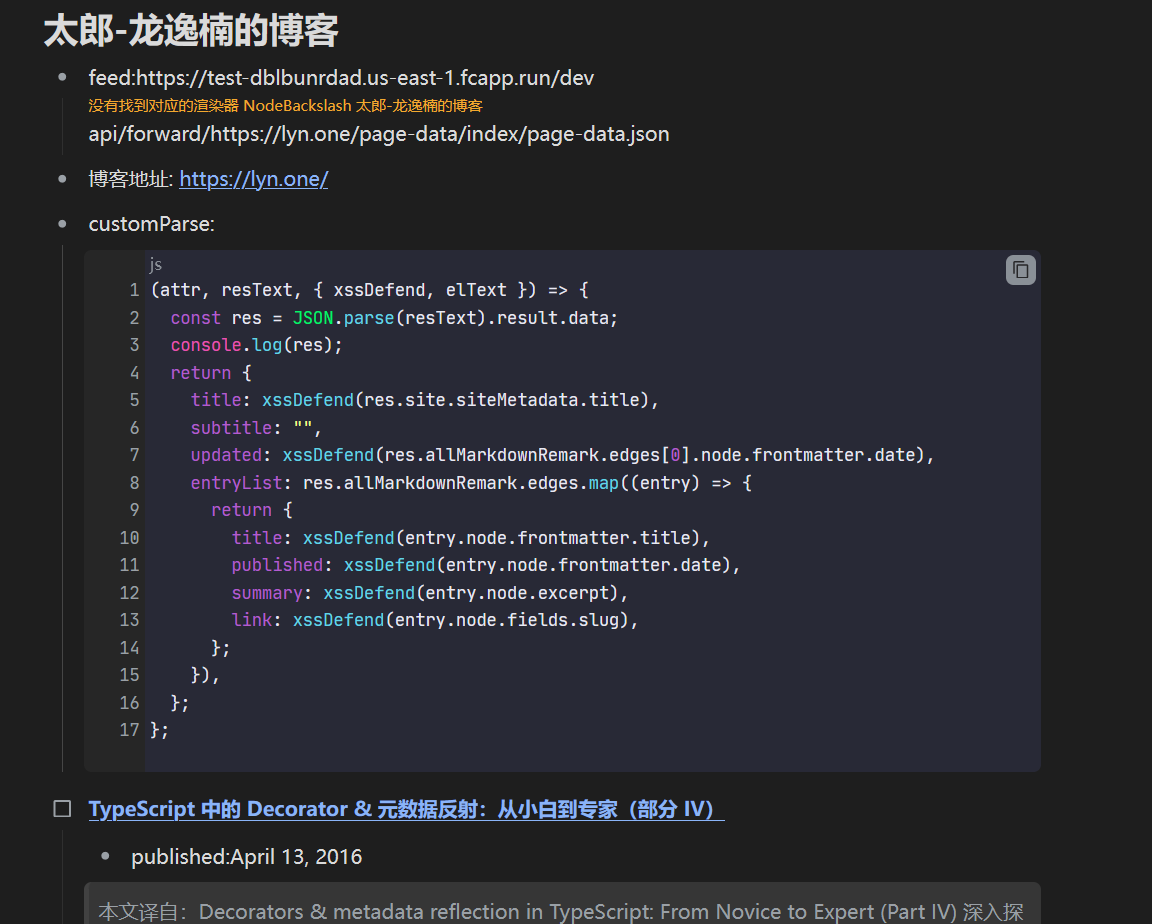Open the https://lyn.one/ blog link
1152x924 pixels.
click(253, 178)
